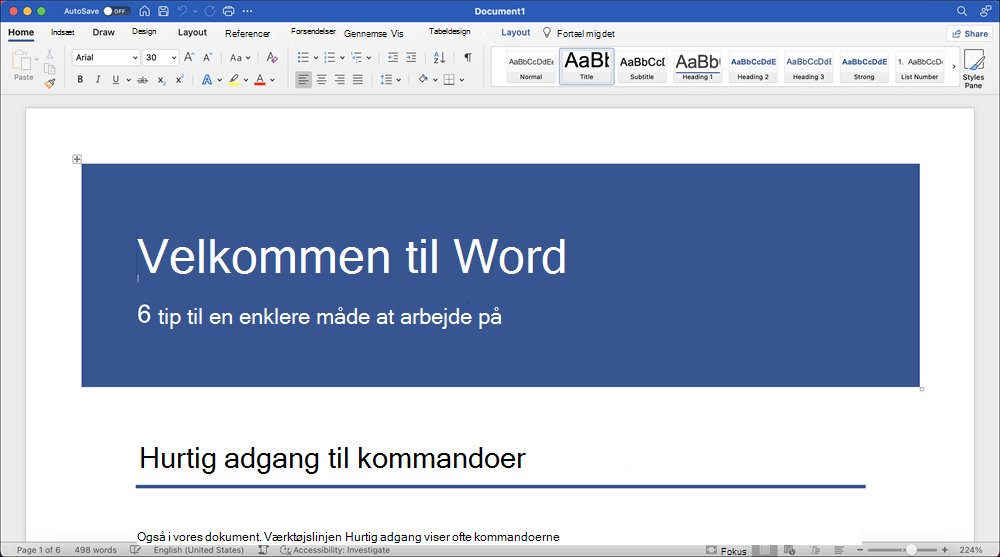
Task: Apply shading with paint bucket
Action: (423, 80)
